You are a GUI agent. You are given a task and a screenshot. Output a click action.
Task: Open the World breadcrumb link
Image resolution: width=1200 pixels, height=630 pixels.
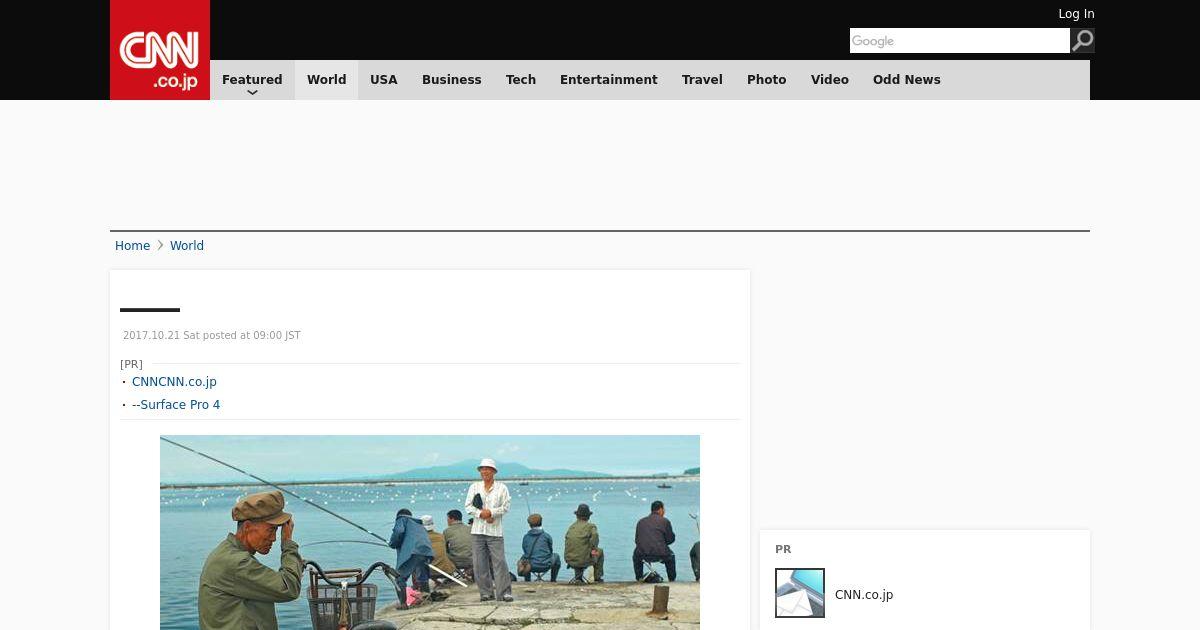point(187,246)
